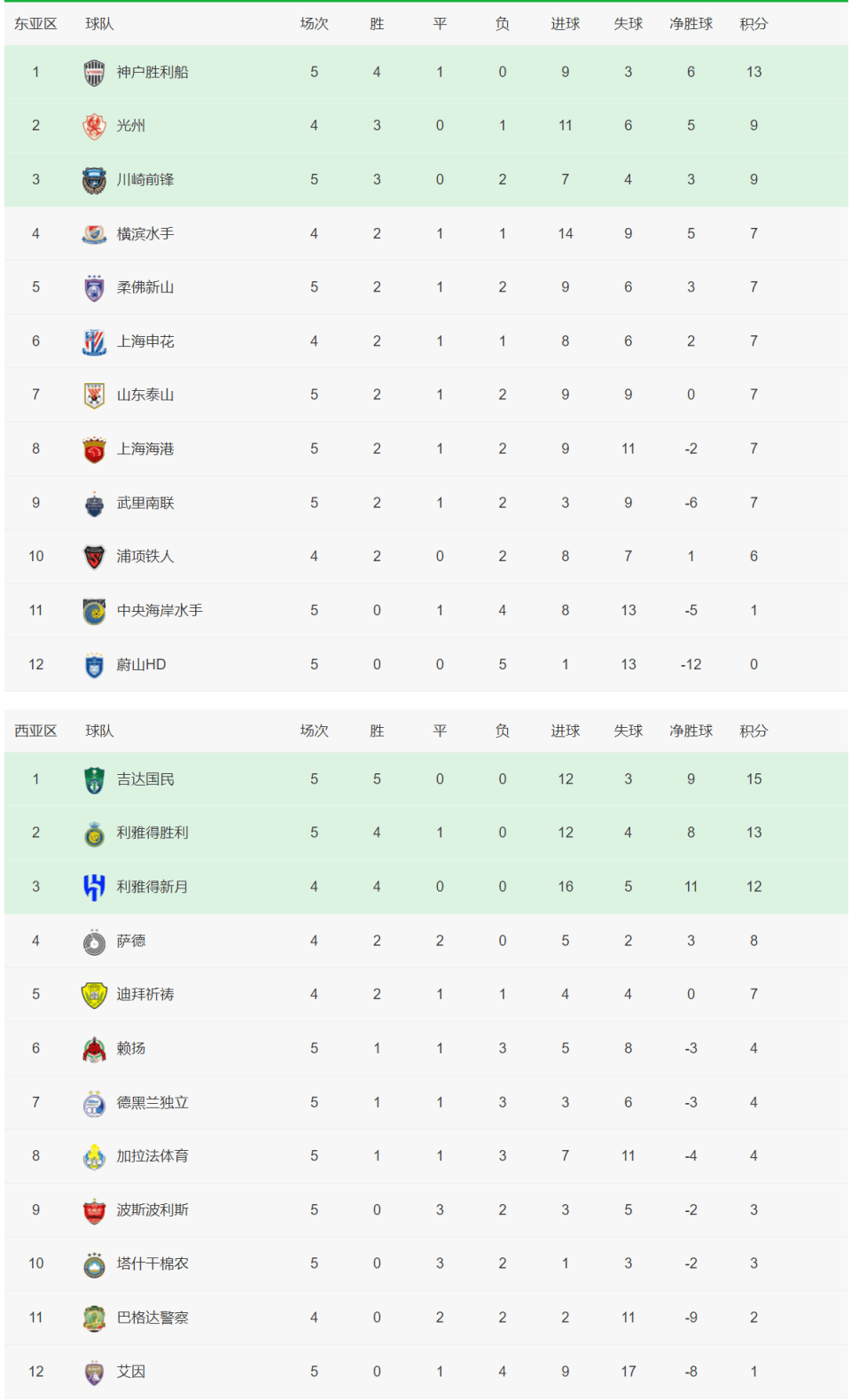Click the 浦项铁人 team logo

coord(94,557)
